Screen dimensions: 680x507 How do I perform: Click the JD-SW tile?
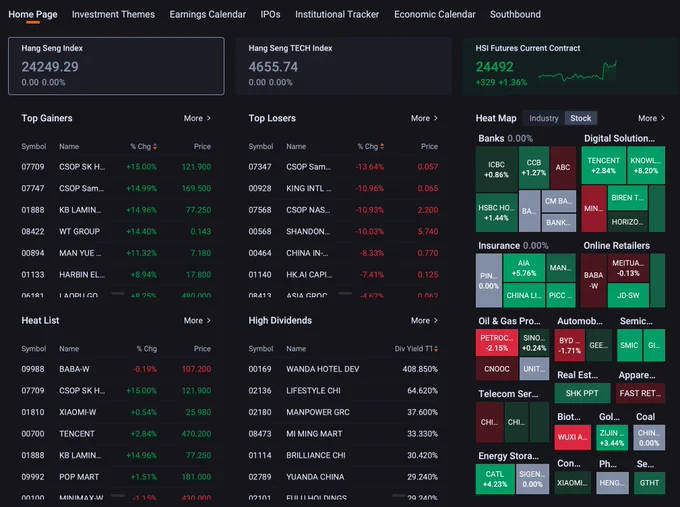pyautogui.click(x=628, y=295)
